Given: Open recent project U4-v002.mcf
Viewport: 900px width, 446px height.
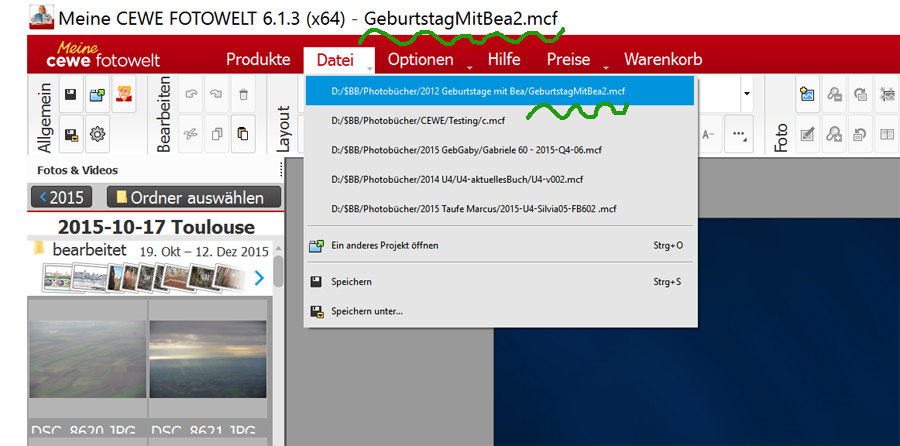Looking at the screenshot, I should (x=499, y=180).
